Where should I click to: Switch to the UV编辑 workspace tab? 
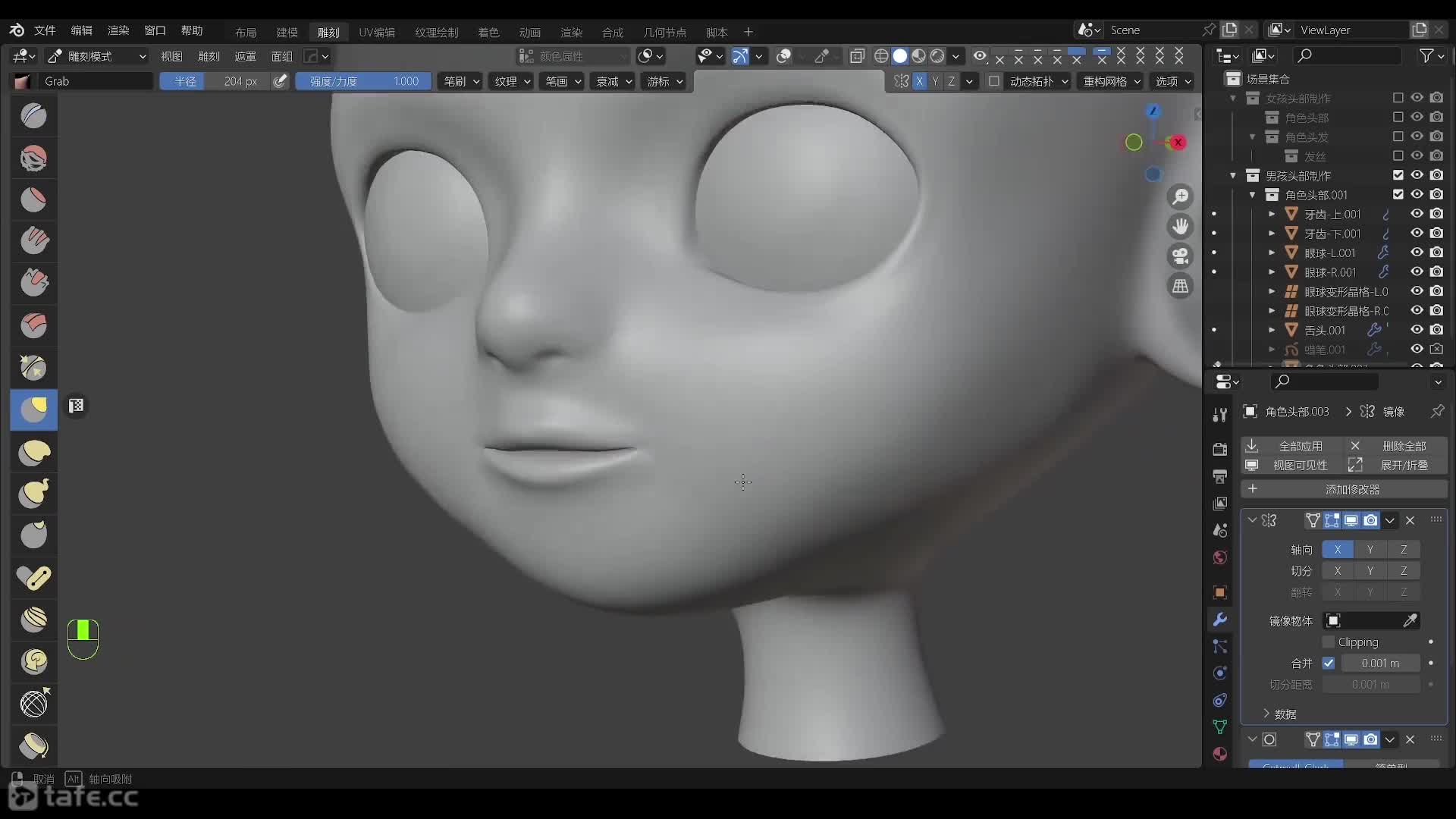377,32
